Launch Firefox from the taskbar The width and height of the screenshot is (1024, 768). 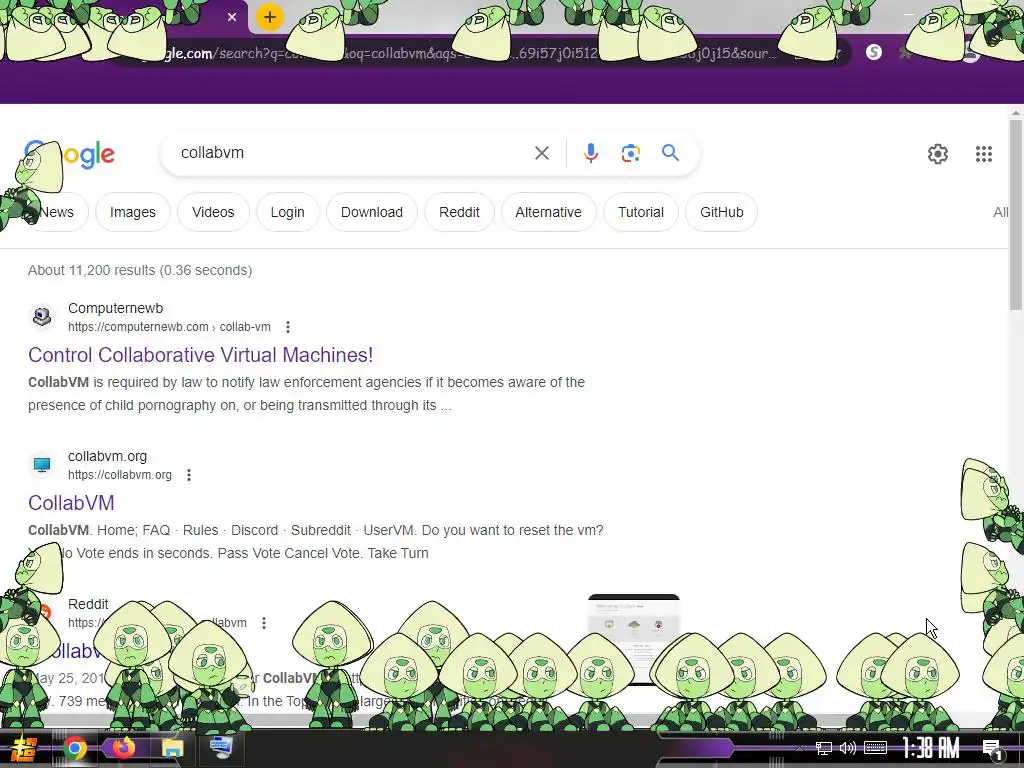point(123,748)
